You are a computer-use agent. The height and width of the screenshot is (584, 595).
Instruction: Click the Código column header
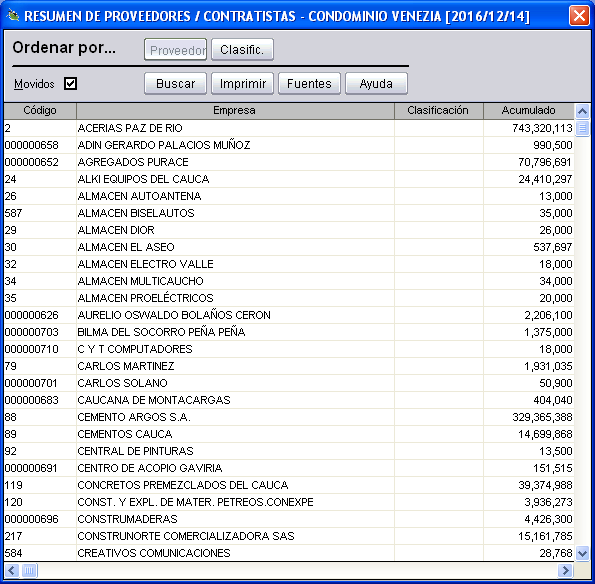coord(40,110)
